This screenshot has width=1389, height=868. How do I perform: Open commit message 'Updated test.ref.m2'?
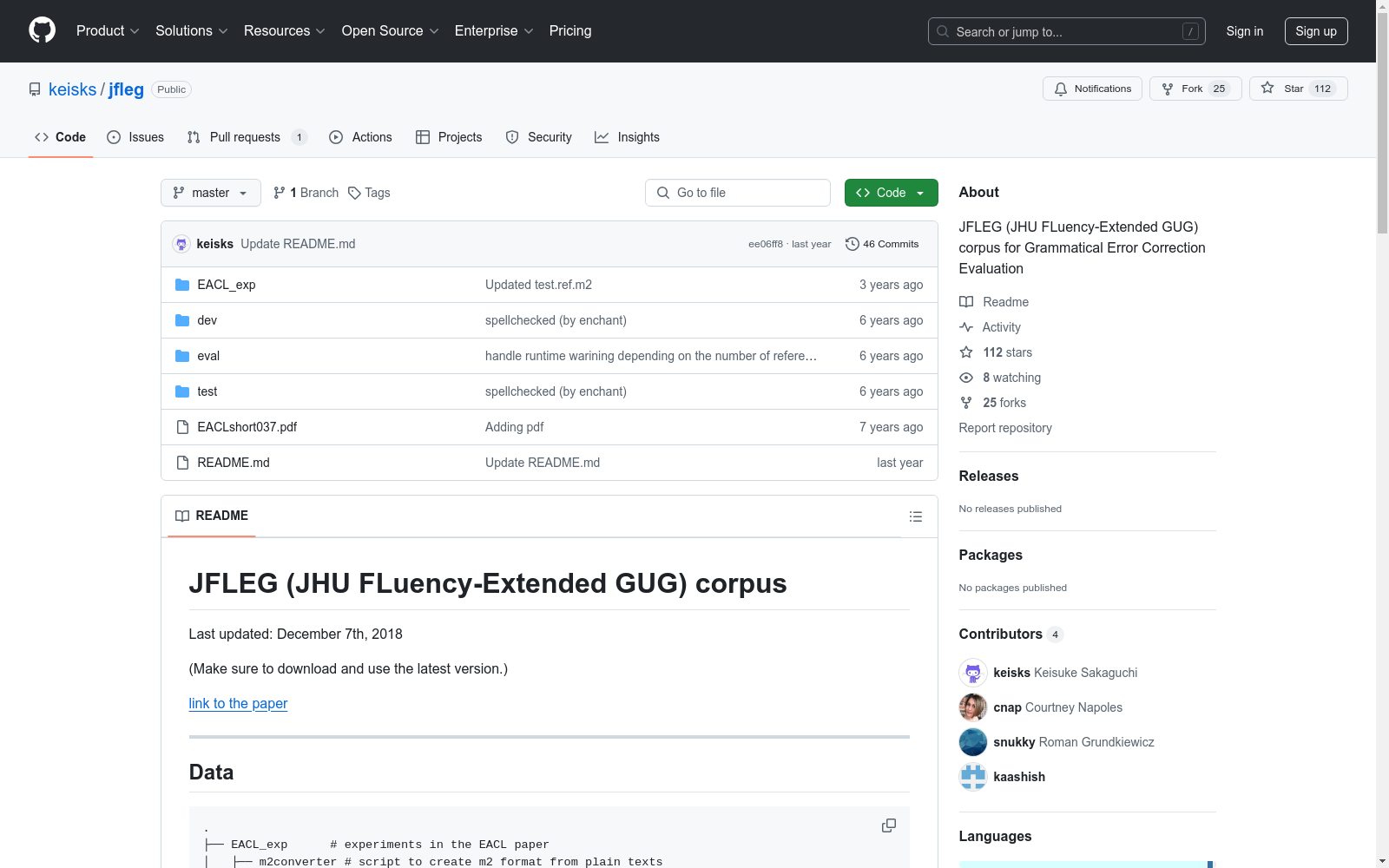pyautogui.click(x=538, y=285)
